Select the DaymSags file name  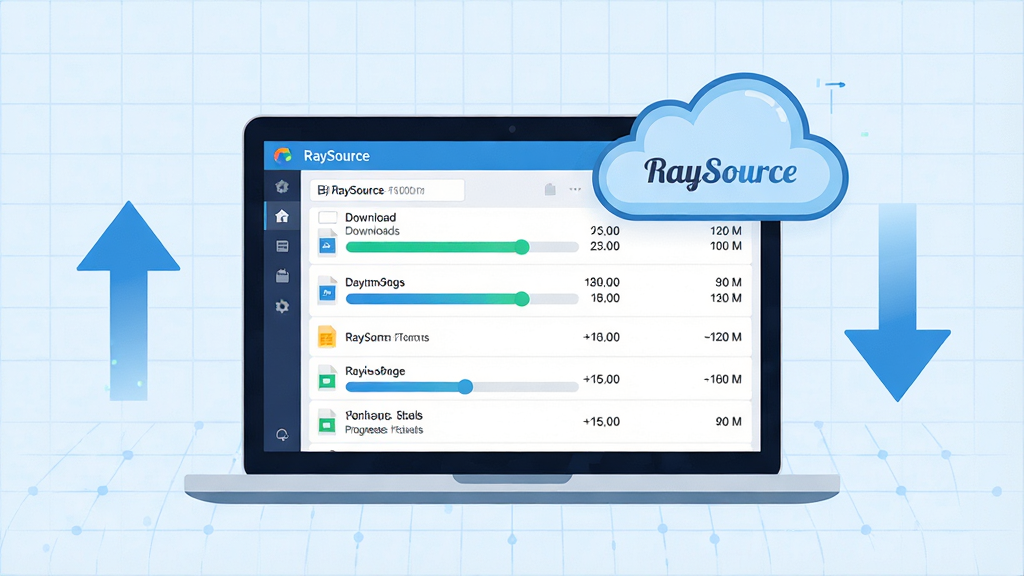[375, 282]
